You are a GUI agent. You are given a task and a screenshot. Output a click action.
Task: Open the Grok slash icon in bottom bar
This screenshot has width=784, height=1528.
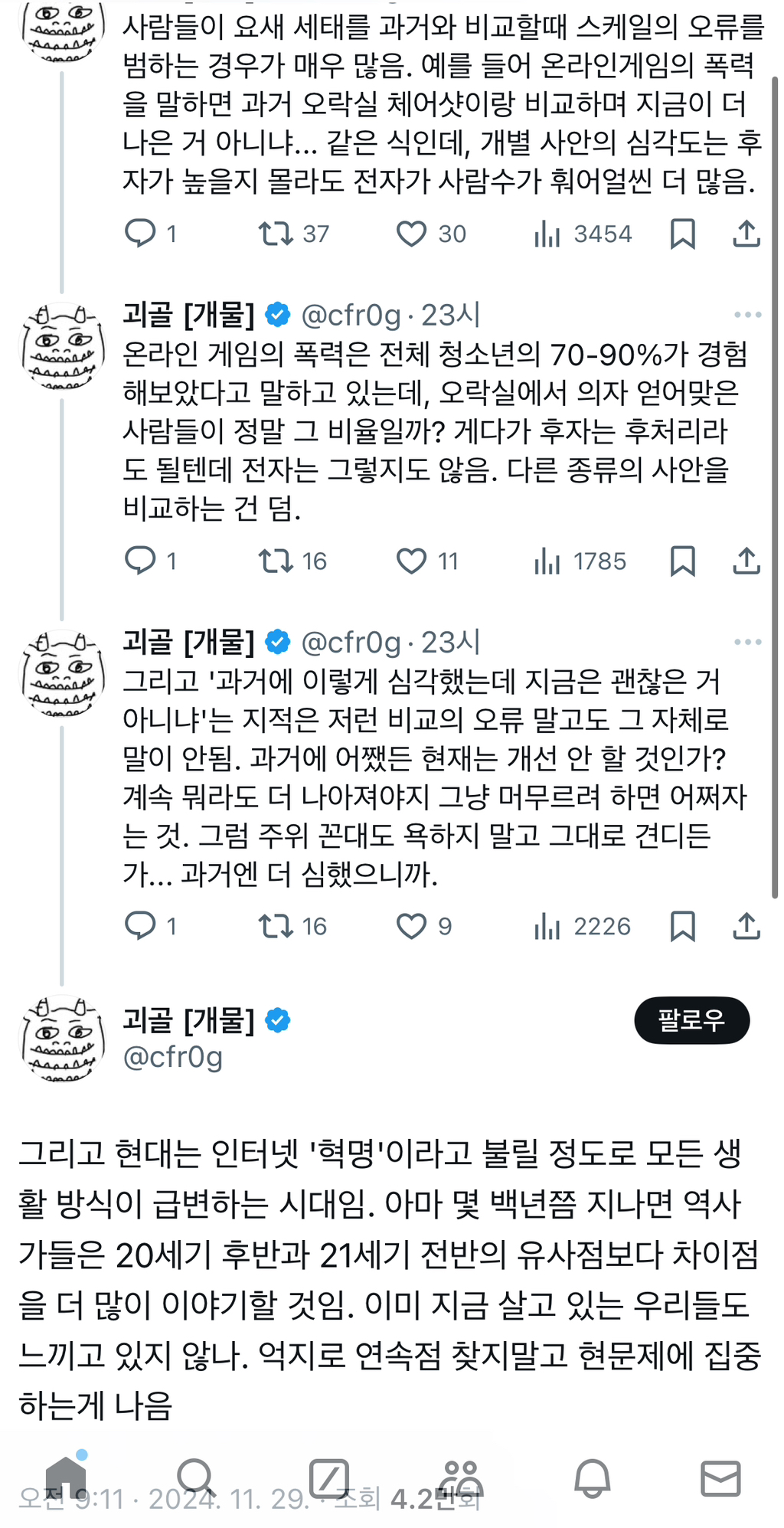(x=329, y=1478)
